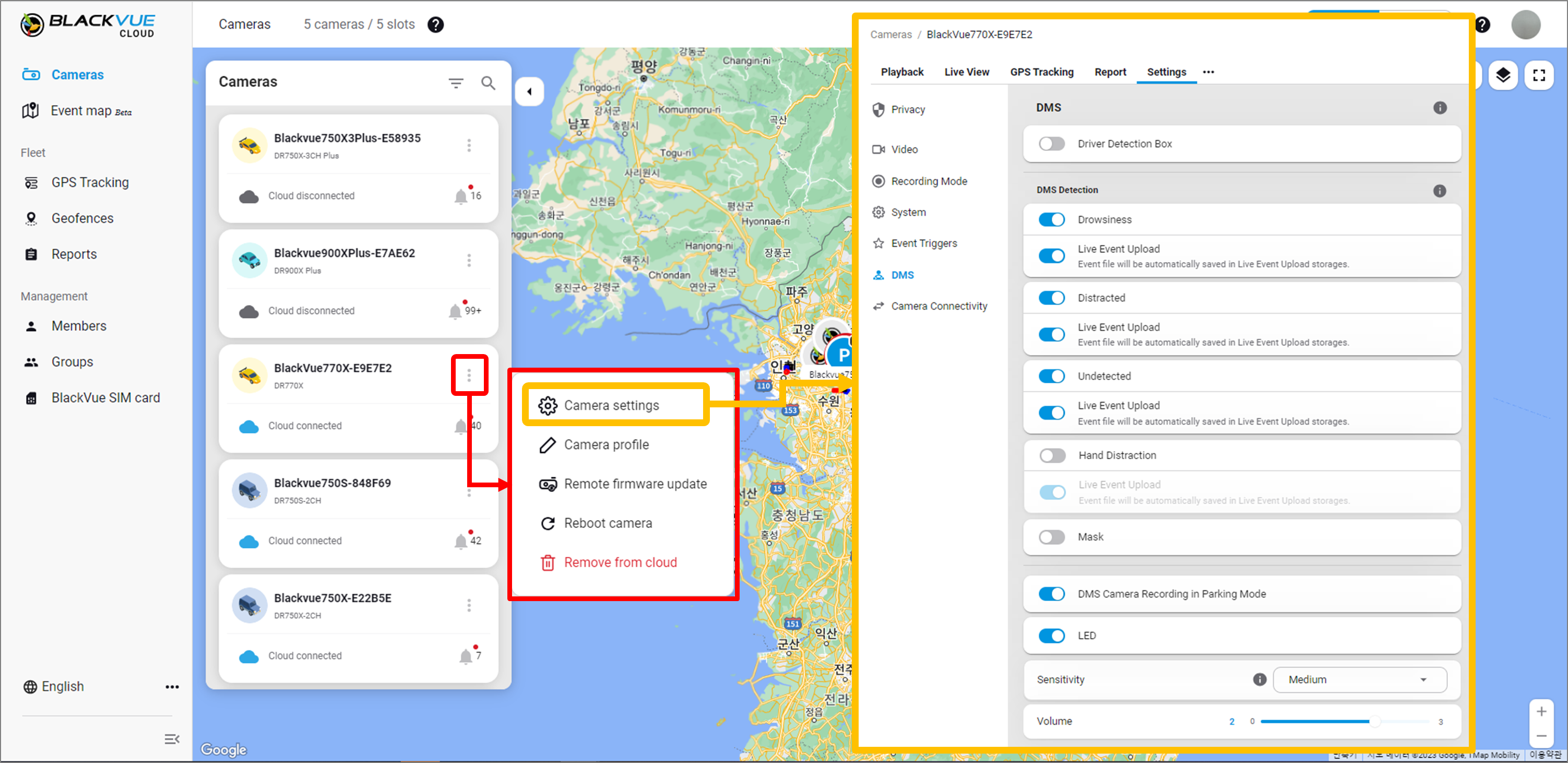Zoom out the map with minus button
The height and width of the screenshot is (763, 1568).
coord(1541,736)
